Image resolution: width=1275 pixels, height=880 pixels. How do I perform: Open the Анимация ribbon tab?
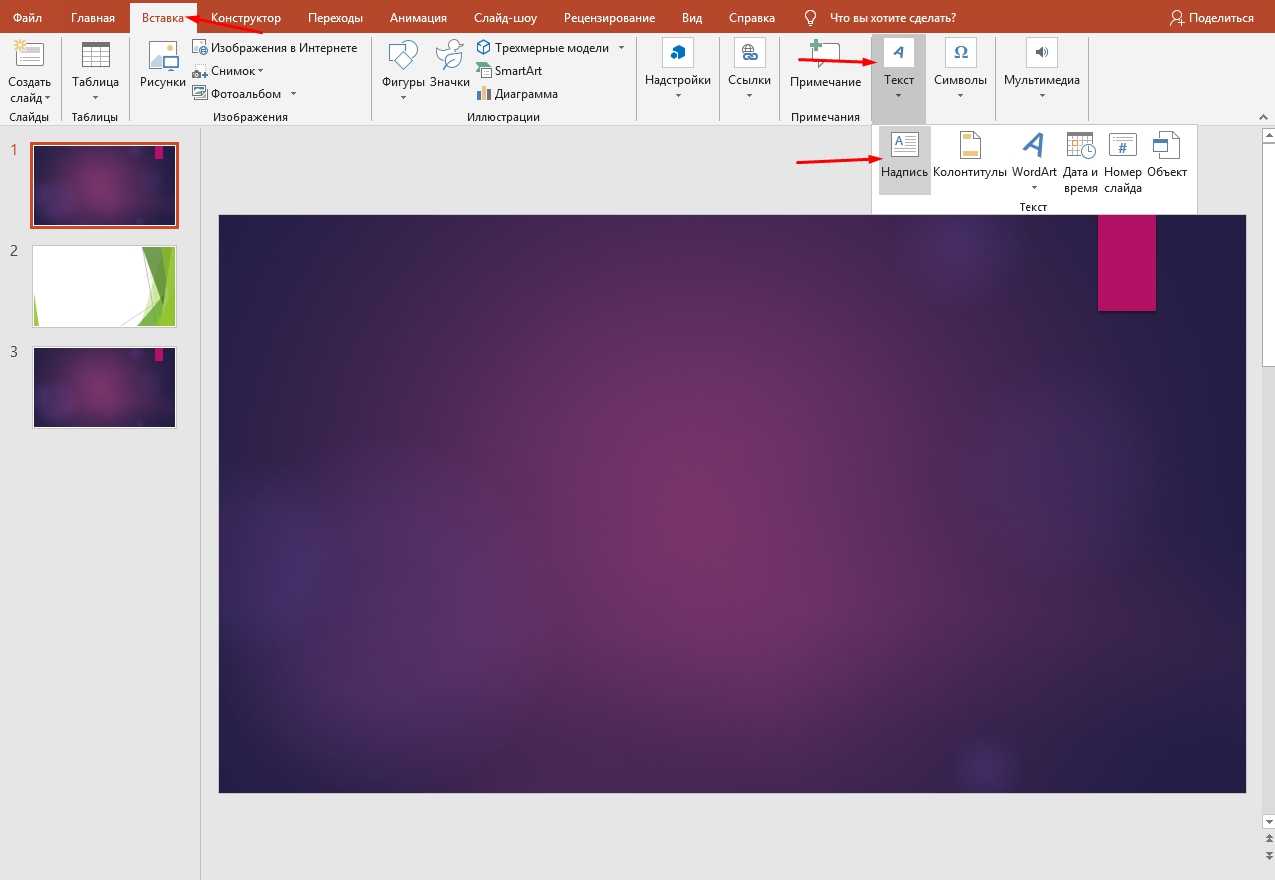click(x=418, y=18)
